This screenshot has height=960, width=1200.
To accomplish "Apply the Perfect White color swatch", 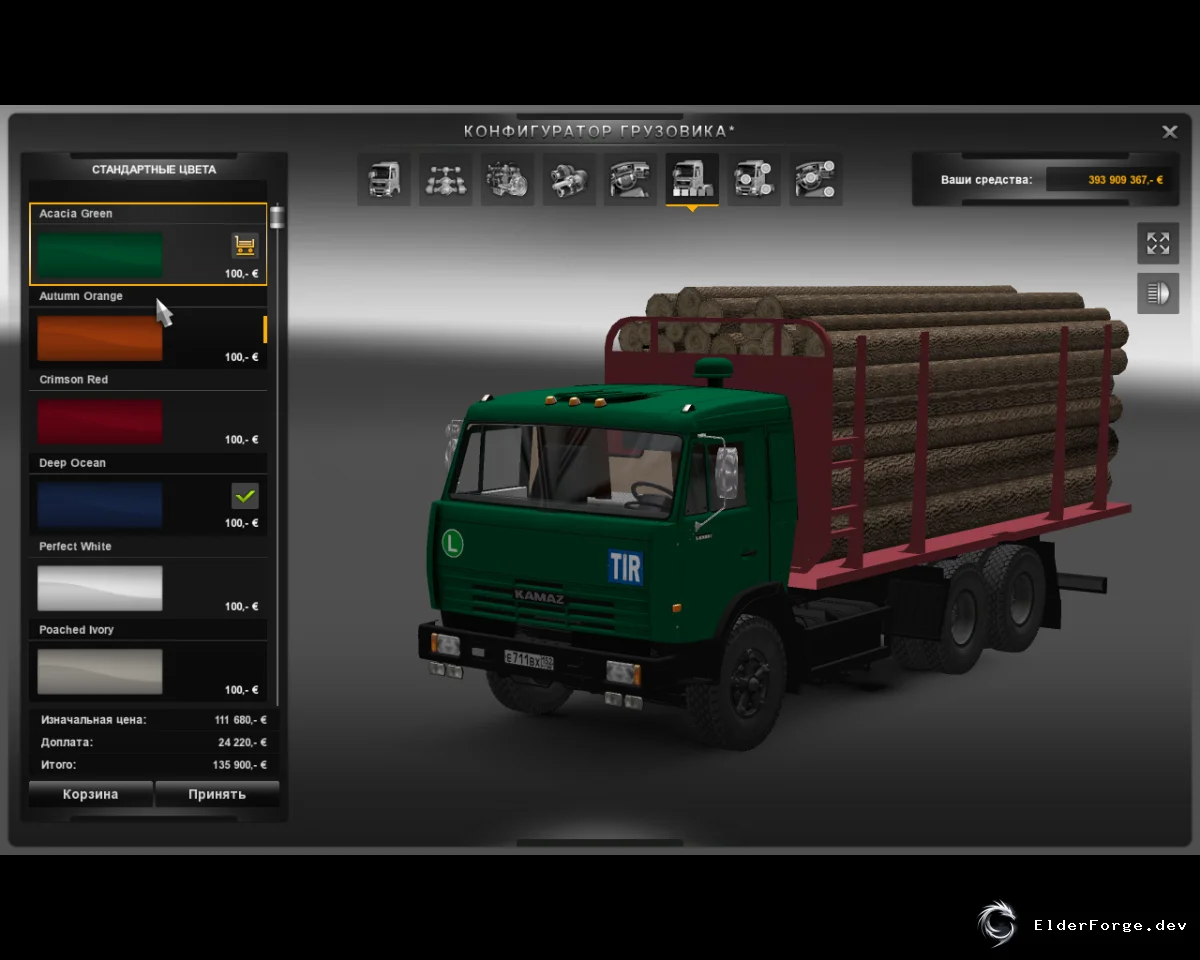I will pos(100,588).
